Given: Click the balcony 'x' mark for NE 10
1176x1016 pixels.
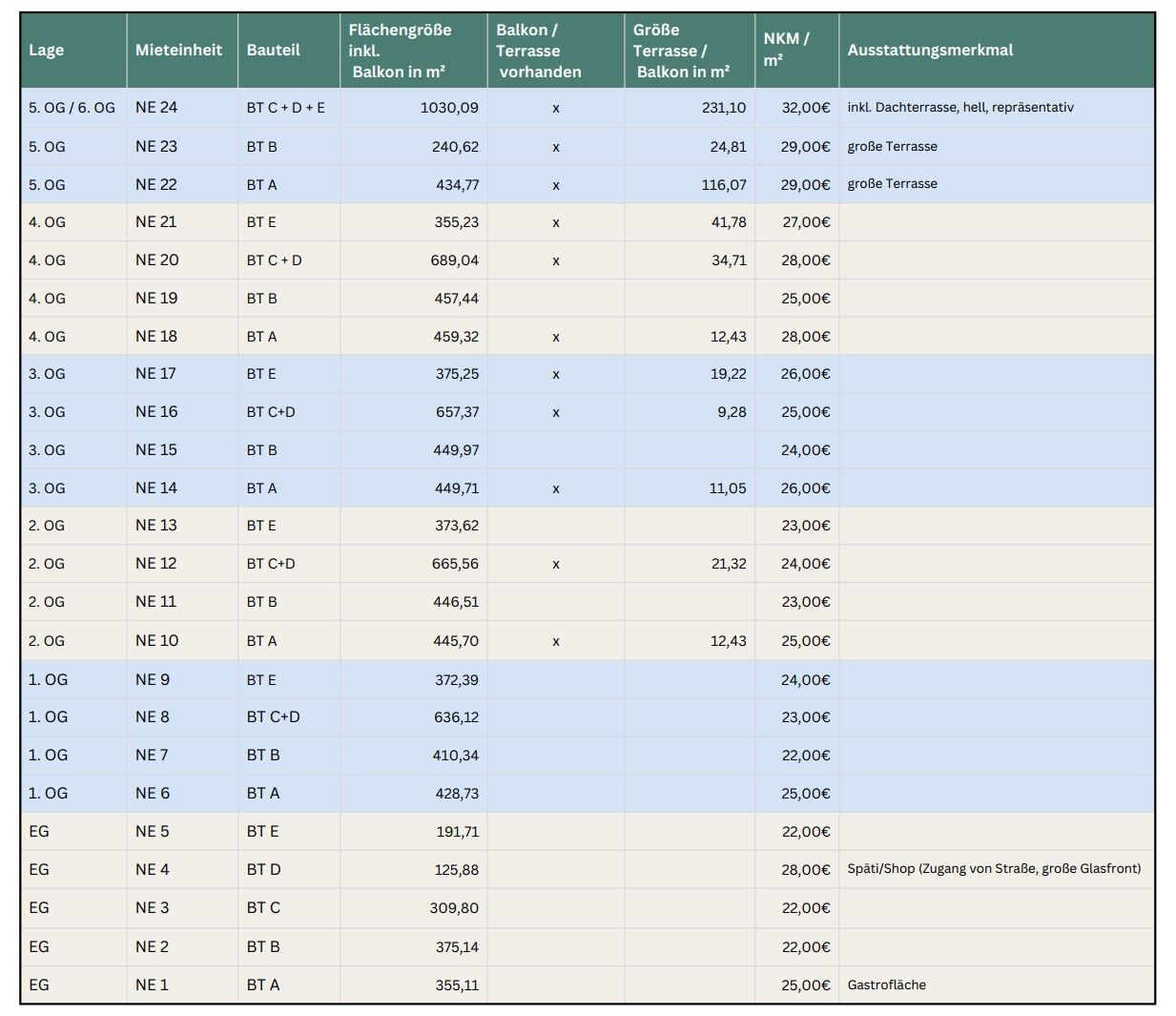Looking at the screenshot, I should 556,641.
